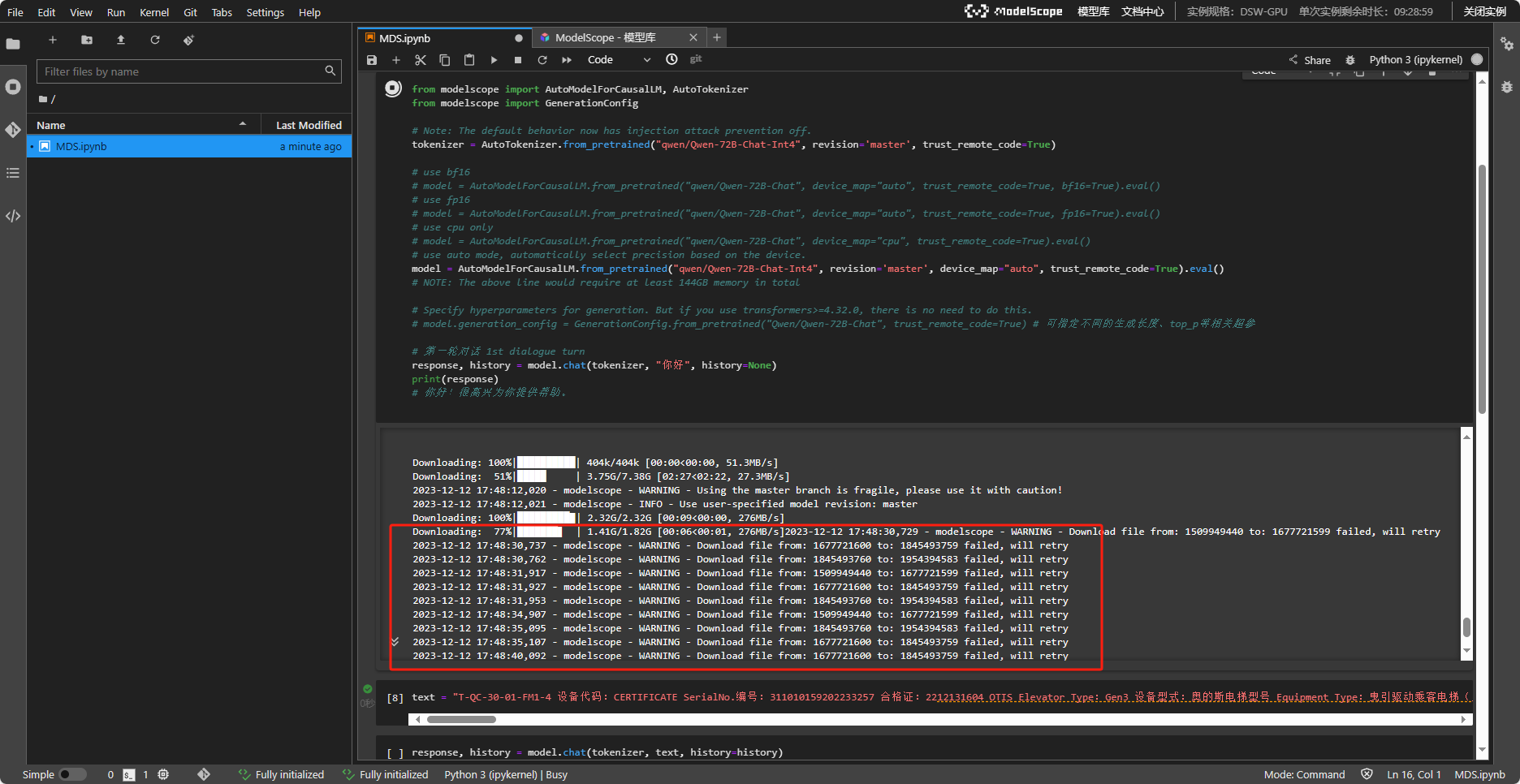This screenshot has width=1520, height=784.
Task: Refresh the file list
Action: [x=155, y=40]
